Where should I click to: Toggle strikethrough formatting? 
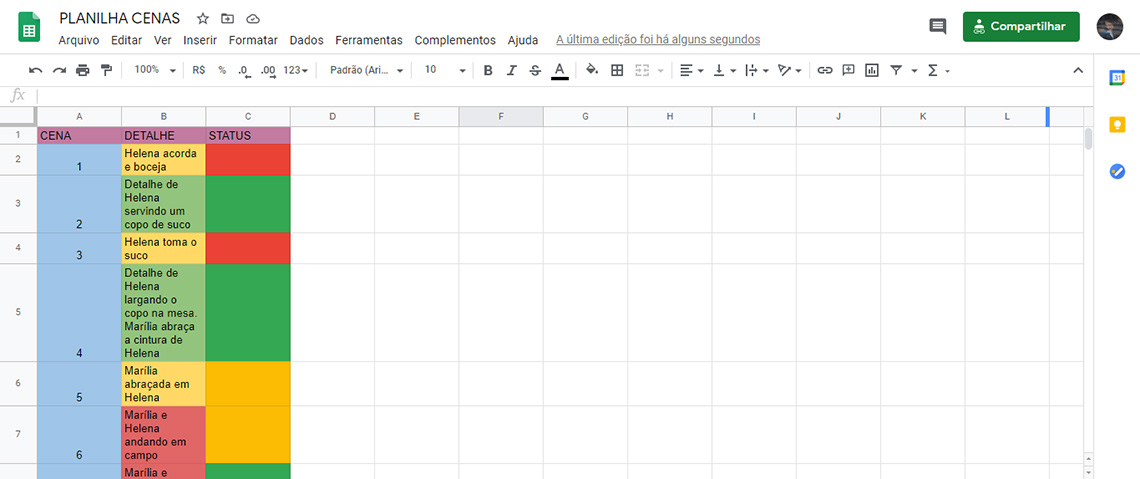coord(535,70)
